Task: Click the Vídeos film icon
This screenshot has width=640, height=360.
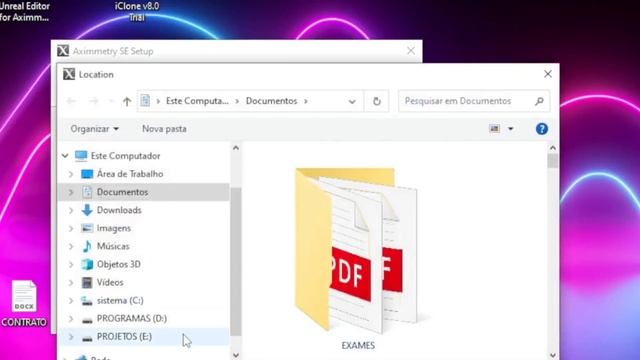Action: (87, 282)
